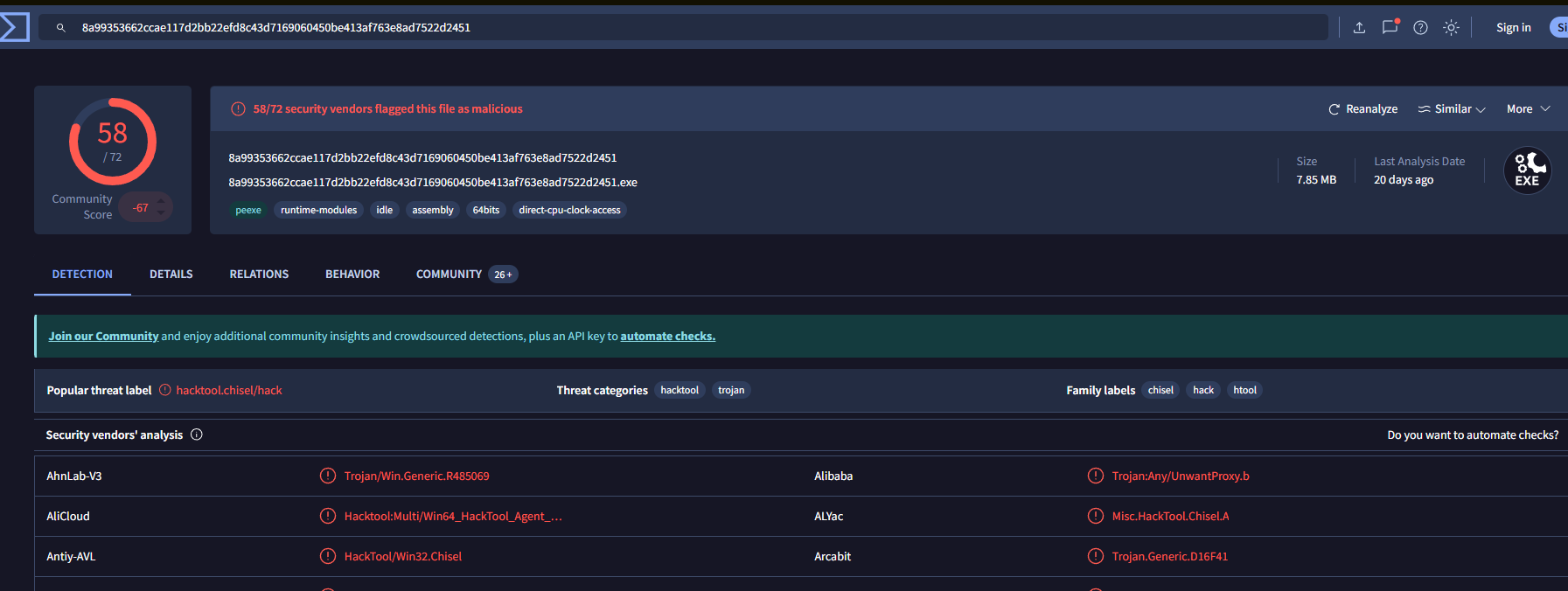Click the runtime-modules tag

click(x=318, y=210)
